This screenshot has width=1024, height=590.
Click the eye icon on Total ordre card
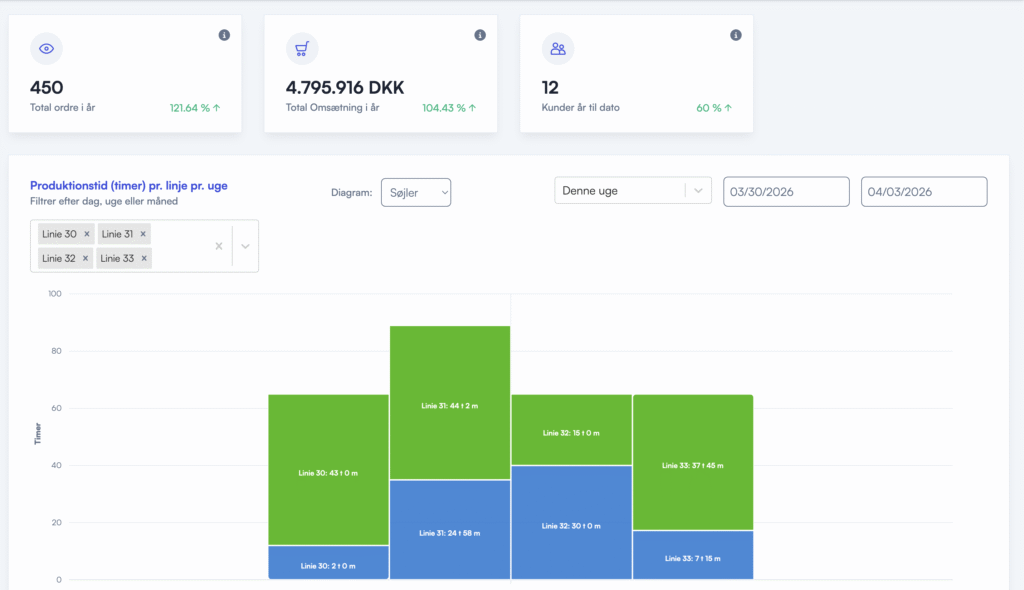point(46,48)
